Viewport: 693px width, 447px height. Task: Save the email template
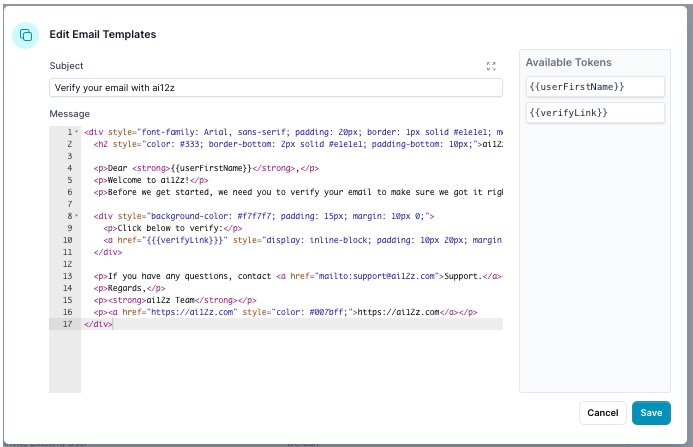651,413
